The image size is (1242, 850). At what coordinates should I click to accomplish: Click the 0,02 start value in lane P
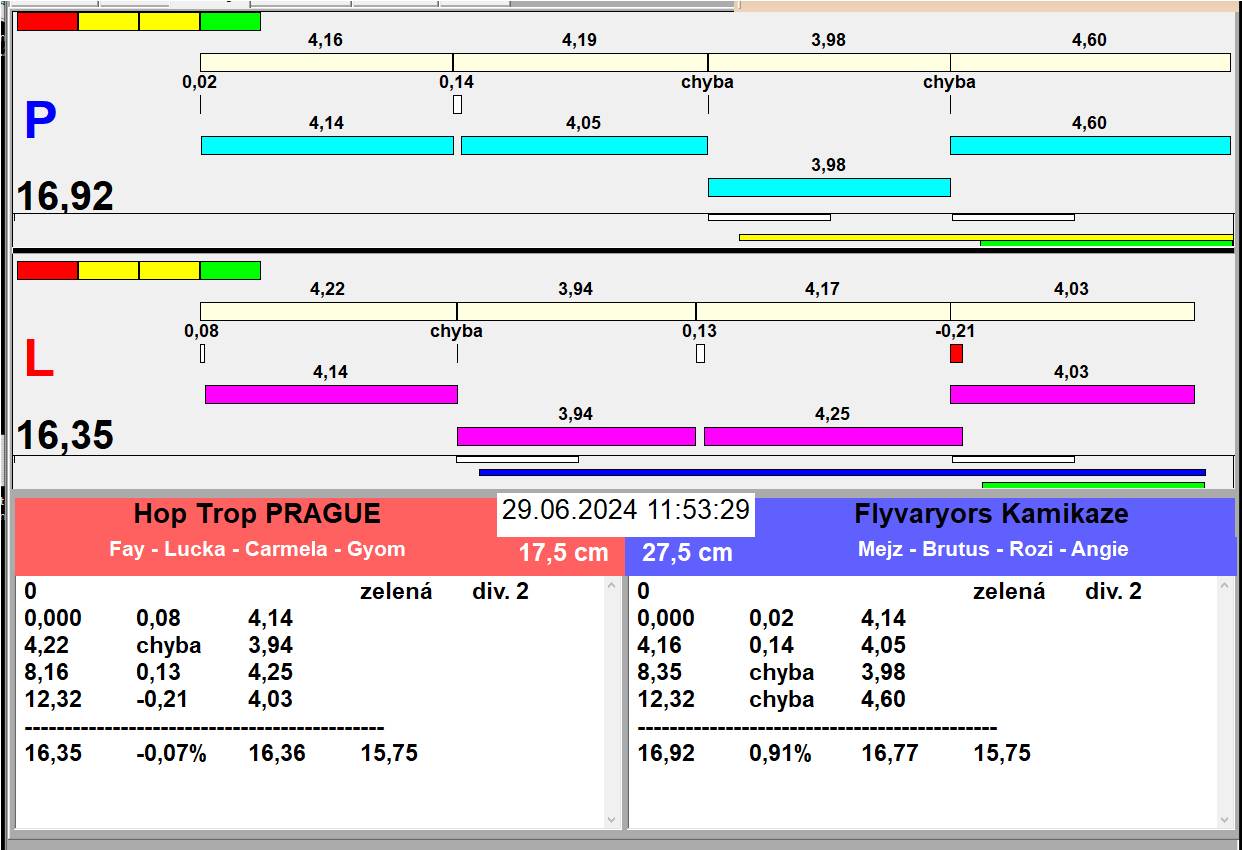pos(200,82)
